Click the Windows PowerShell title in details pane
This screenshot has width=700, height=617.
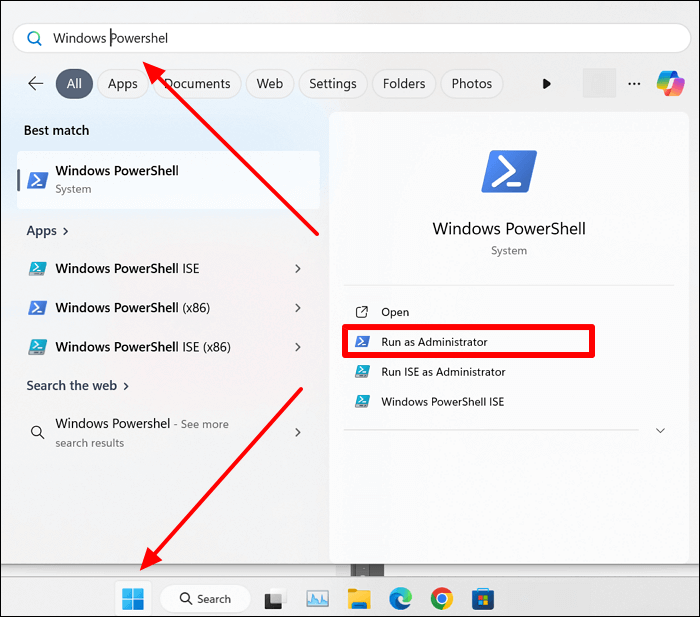click(x=509, y=229)
